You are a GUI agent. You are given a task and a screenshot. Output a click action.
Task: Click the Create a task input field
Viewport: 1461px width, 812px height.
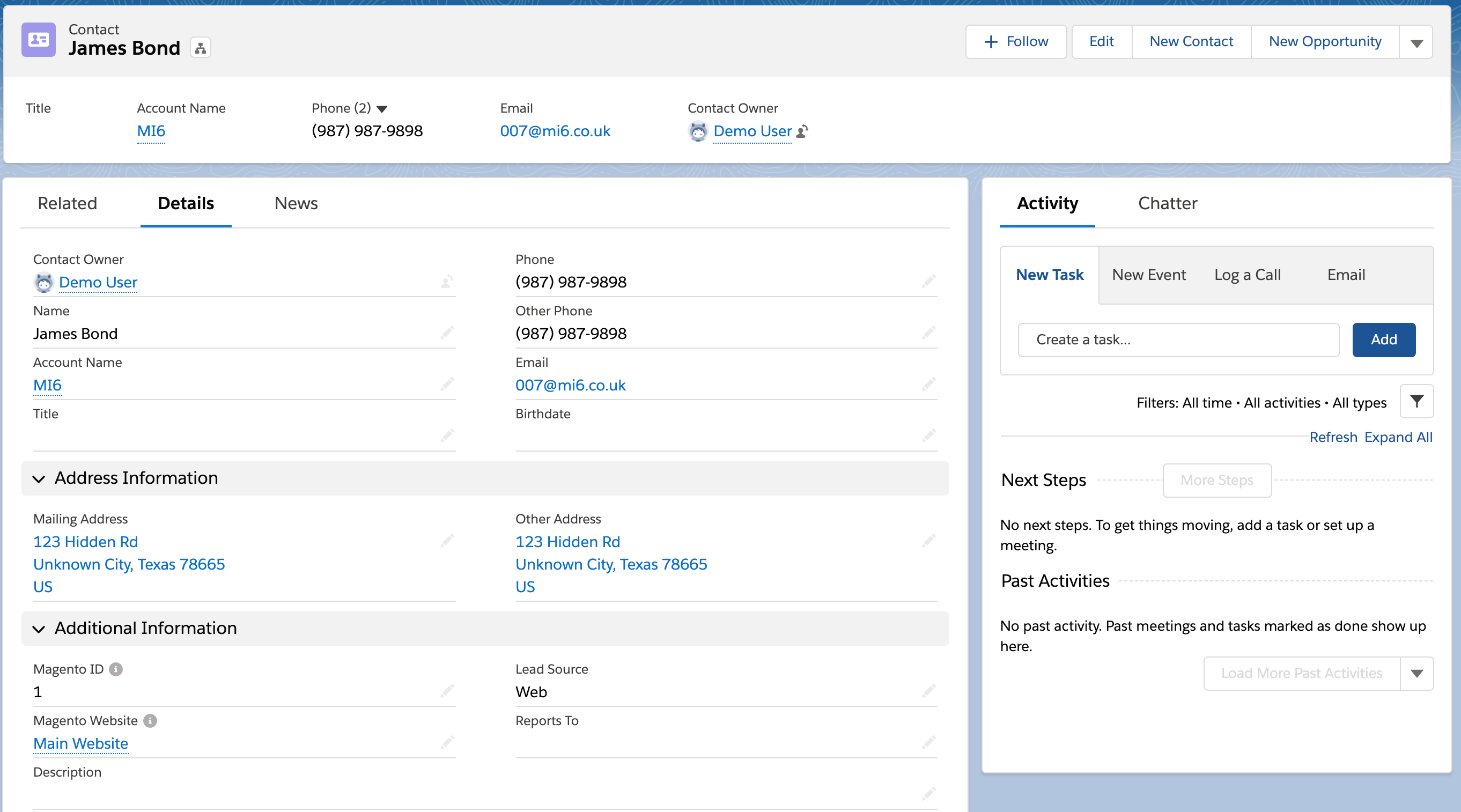[x=1178, y=339]
